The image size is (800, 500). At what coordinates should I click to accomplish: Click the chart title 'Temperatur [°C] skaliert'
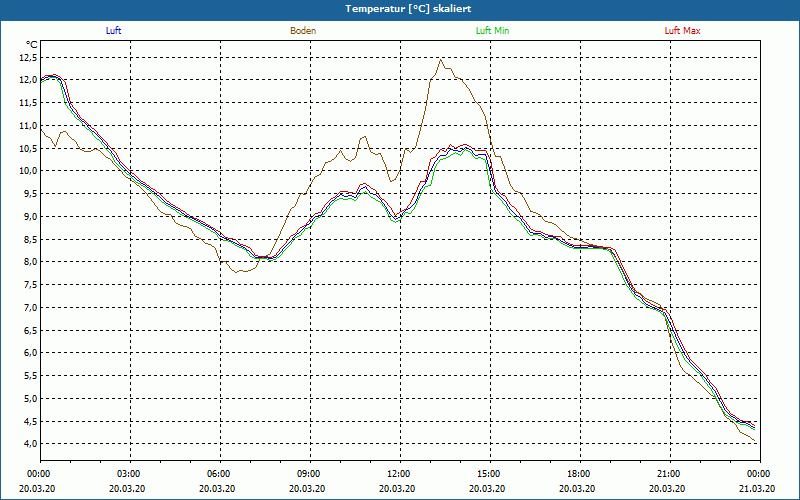pos(408,9)
